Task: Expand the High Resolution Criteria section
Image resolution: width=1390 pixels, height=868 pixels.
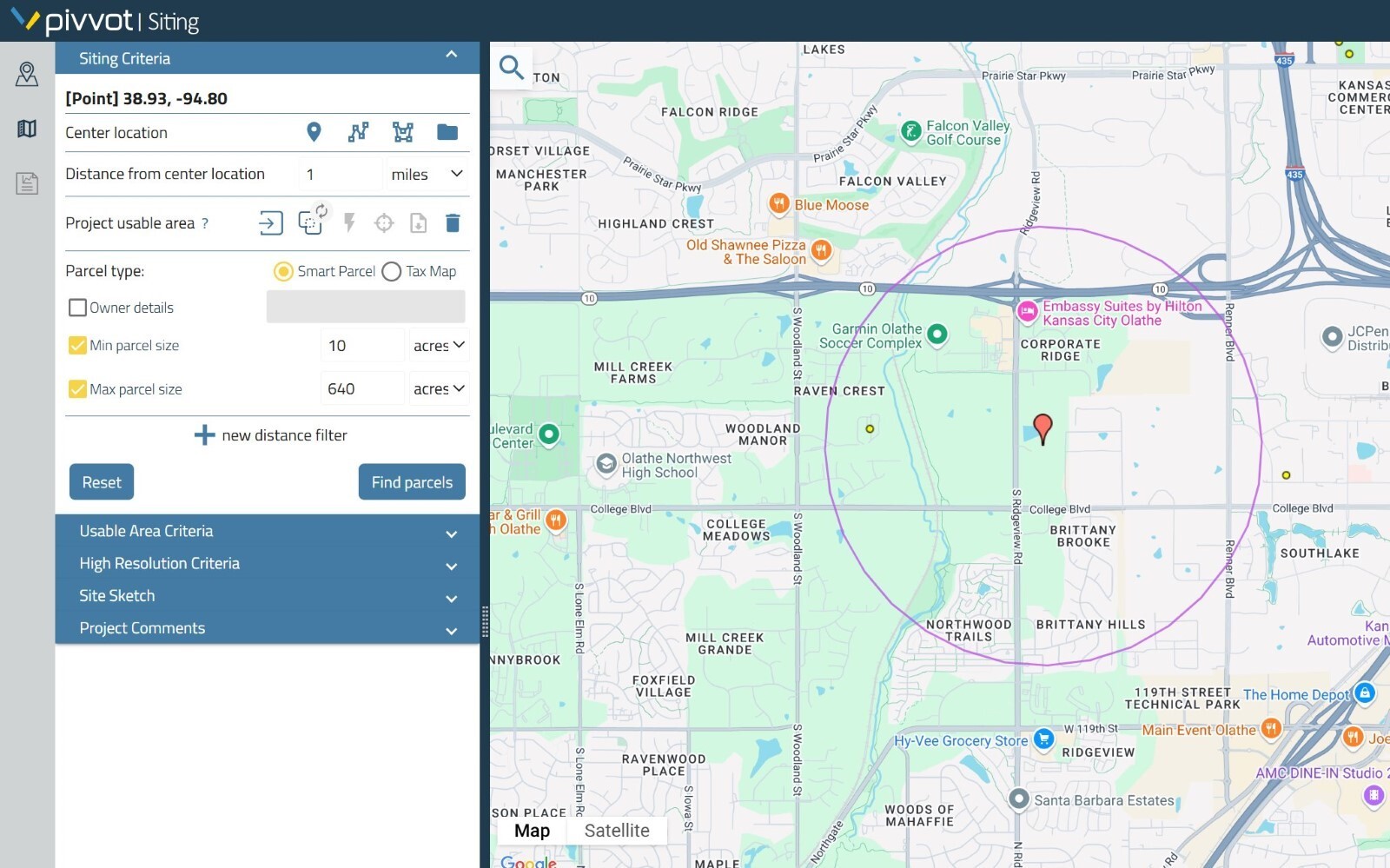Action: coord(267,563)
